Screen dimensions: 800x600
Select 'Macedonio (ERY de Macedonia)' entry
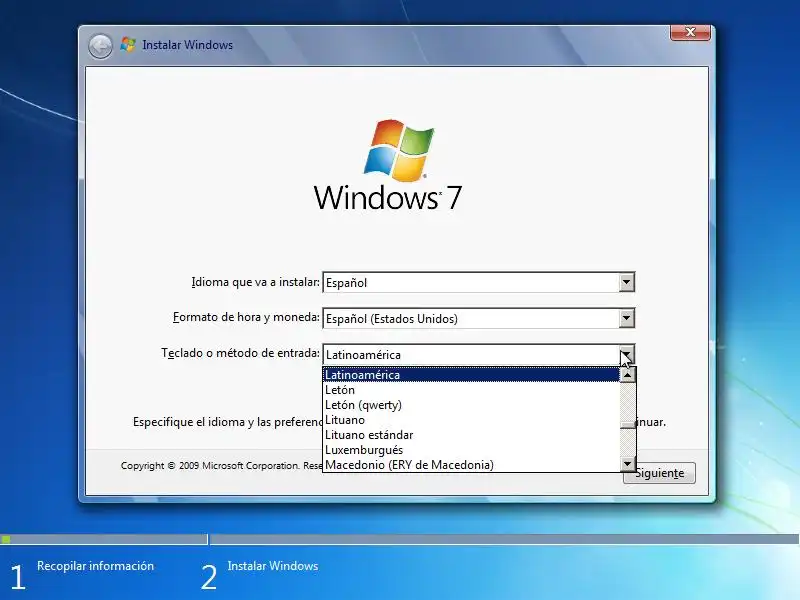(x=471, y=465)
